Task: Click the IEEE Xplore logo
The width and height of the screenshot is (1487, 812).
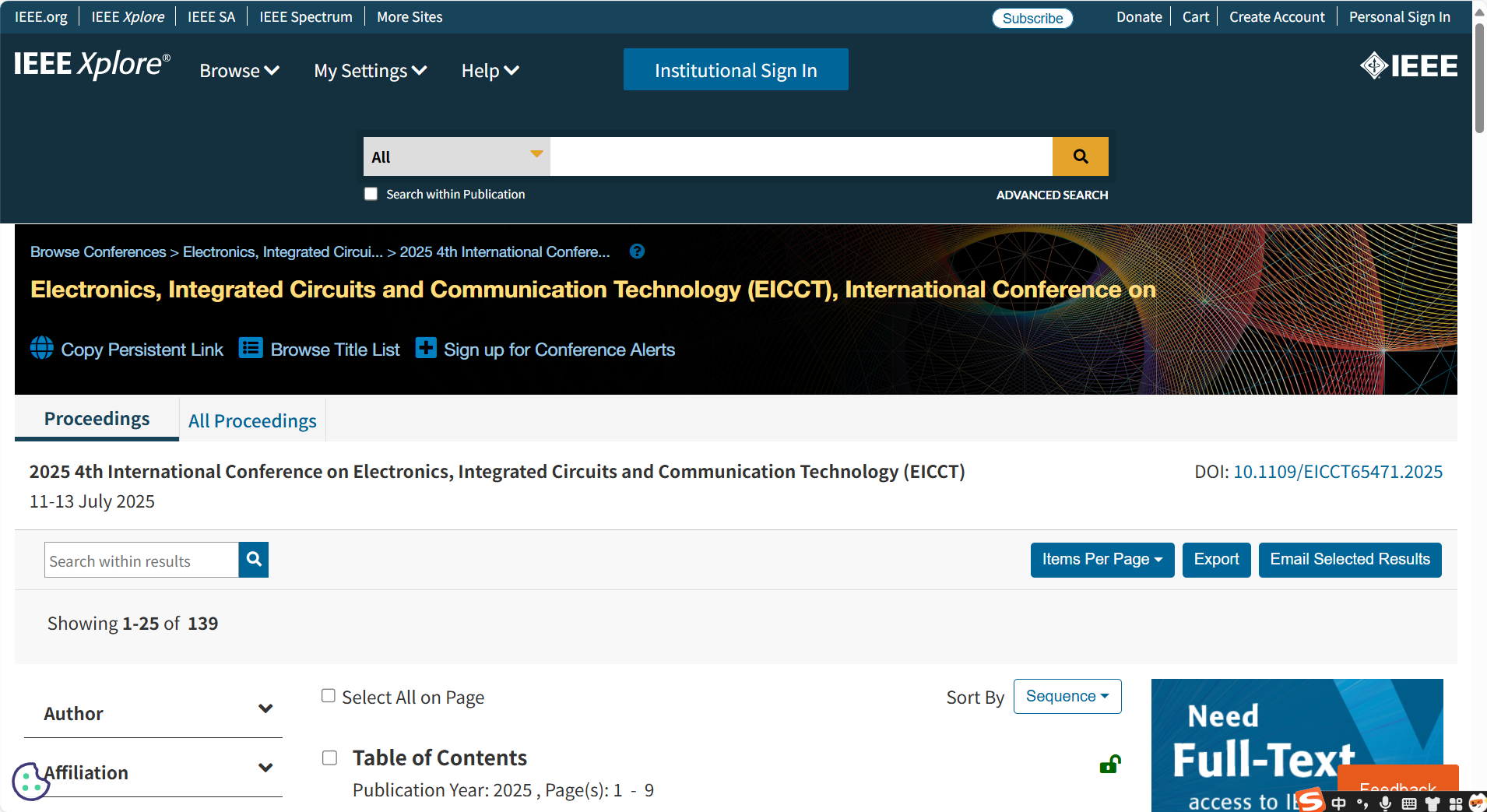Action: tap(92, 65)
